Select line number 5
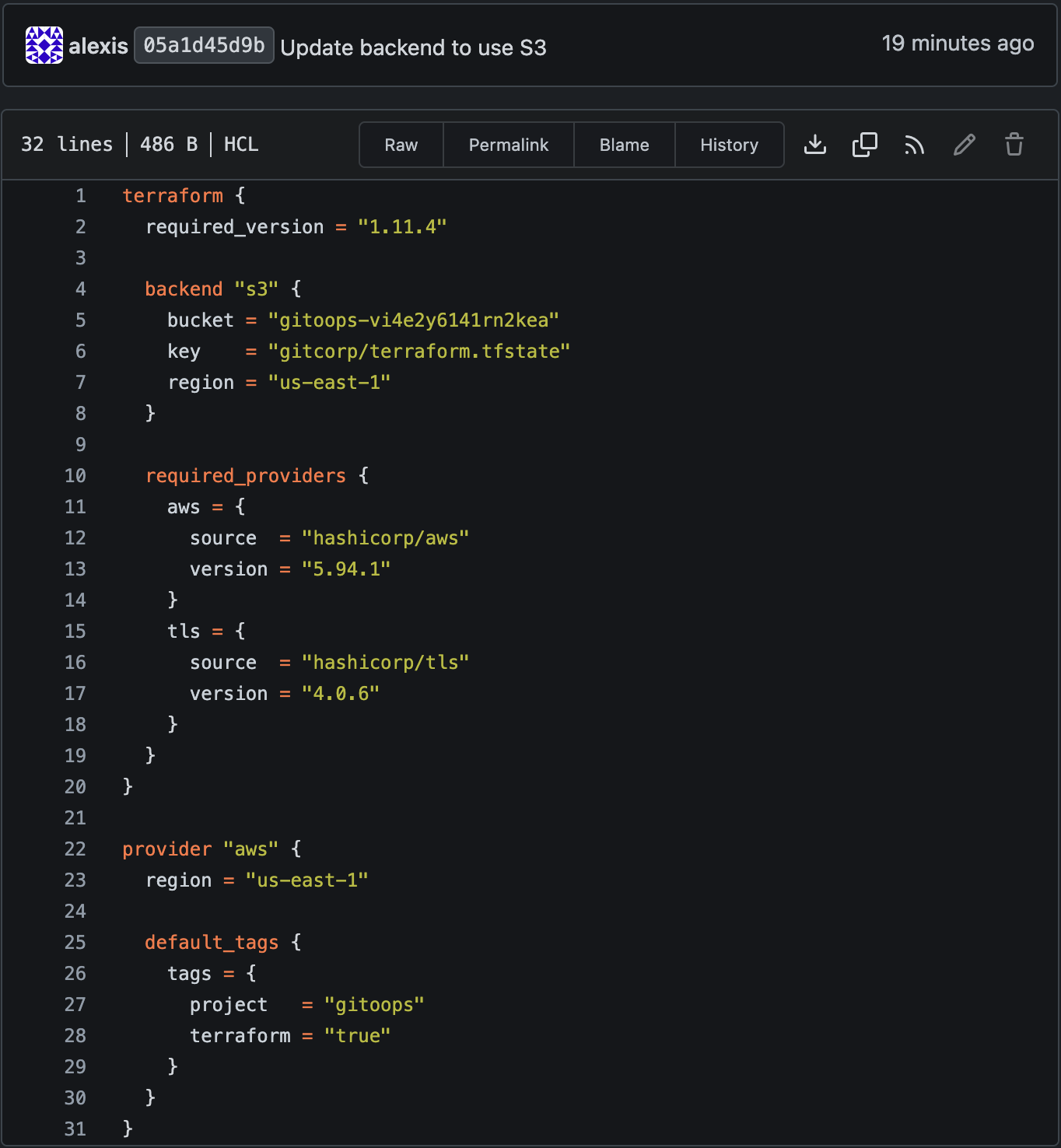The width and height of the screenshot is (1061, 1148). pyautogui.click(x=81, y=320)
